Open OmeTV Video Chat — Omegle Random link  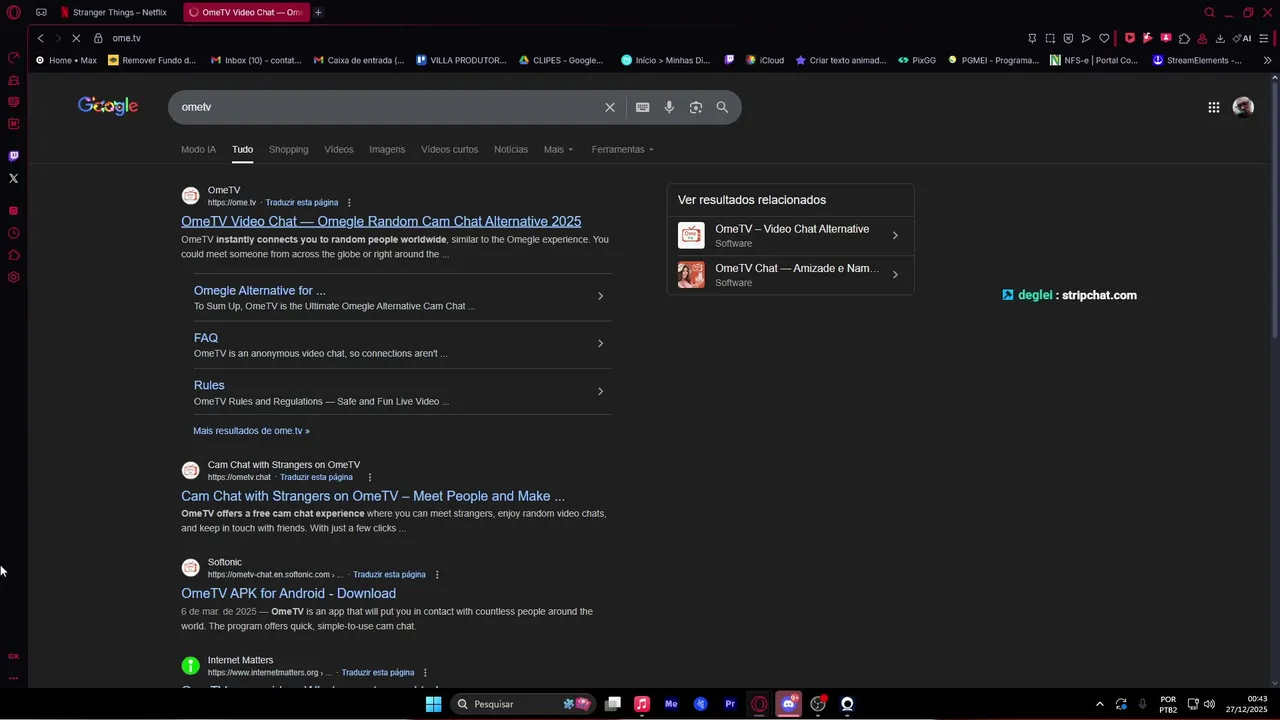click(381, 221)
